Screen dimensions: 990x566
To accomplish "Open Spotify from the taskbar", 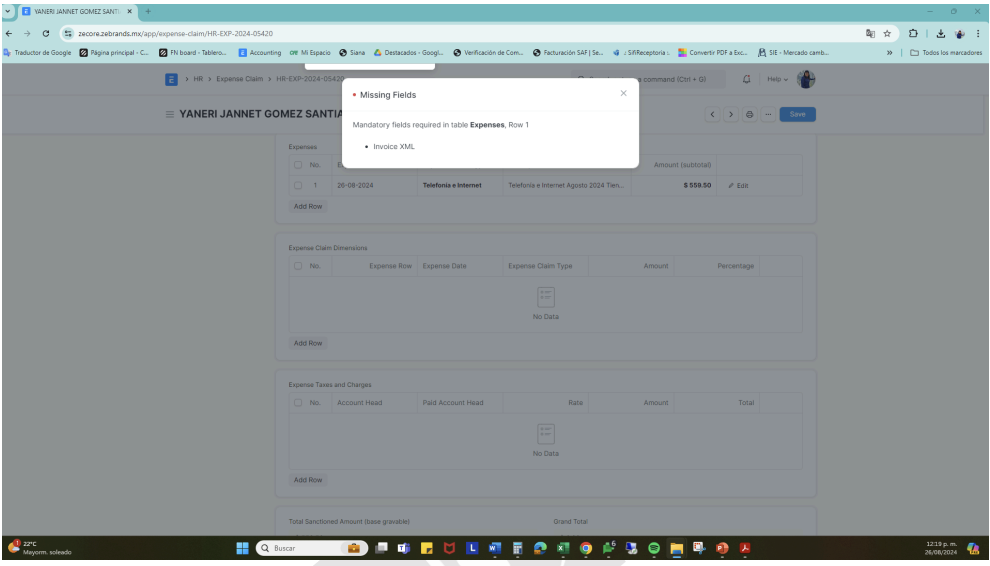I will point(654,549).
